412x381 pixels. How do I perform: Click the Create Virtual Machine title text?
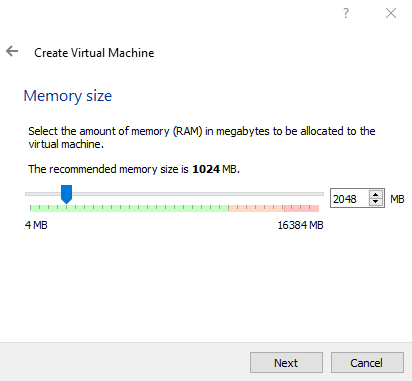[94, 53]
